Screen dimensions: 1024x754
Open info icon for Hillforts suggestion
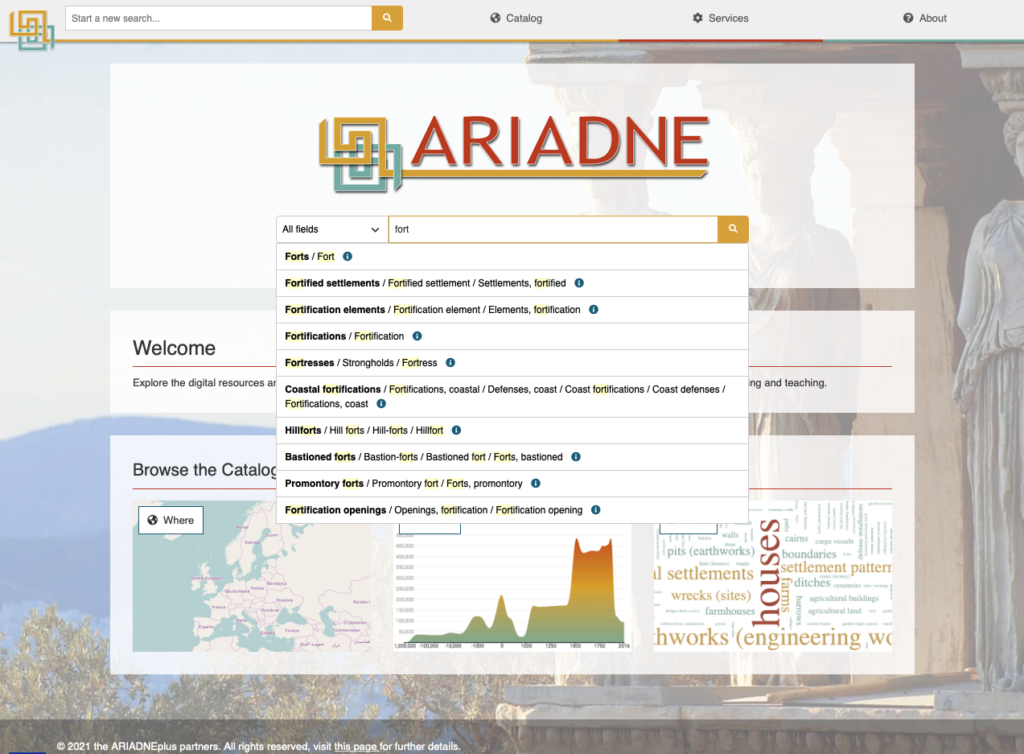(456, 430)
